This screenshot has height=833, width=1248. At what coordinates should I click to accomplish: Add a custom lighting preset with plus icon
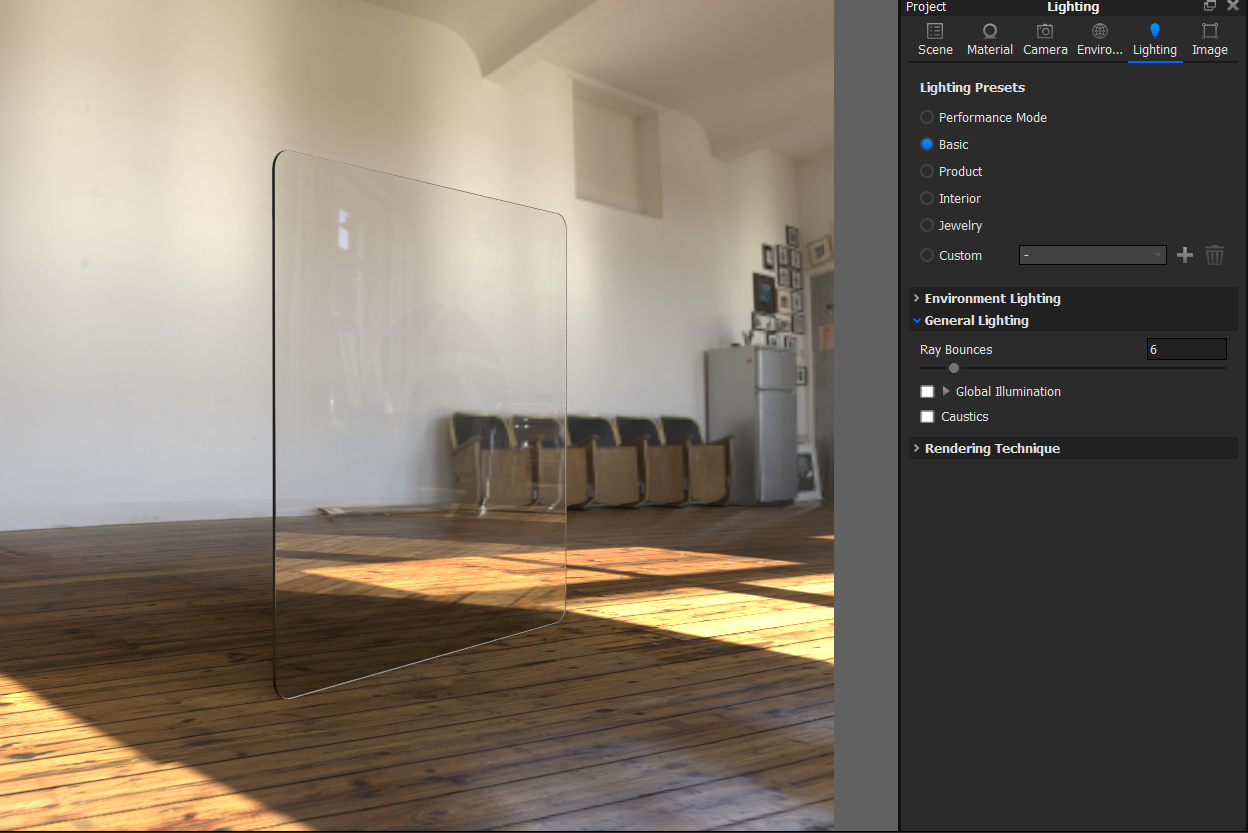click(x=1185, y=255)
